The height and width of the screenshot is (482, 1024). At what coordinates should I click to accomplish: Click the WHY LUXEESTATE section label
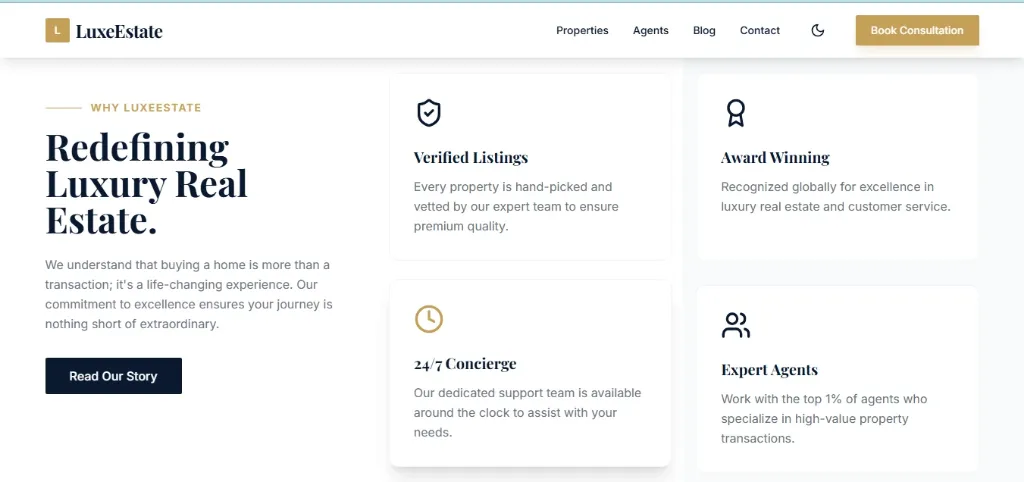pos(146,108)
